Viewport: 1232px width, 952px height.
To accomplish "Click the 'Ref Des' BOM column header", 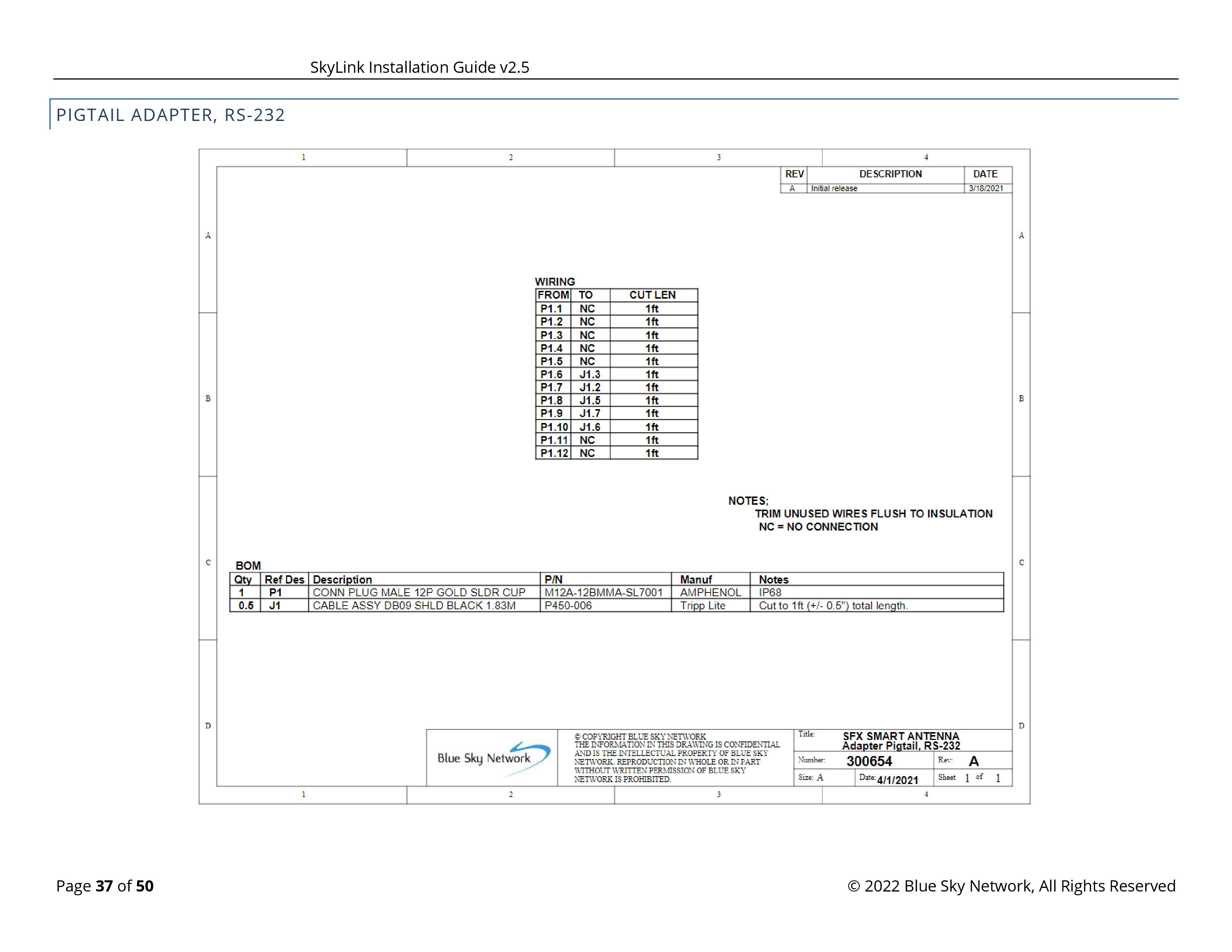I will pyautogui.click(x=284, y=580).
